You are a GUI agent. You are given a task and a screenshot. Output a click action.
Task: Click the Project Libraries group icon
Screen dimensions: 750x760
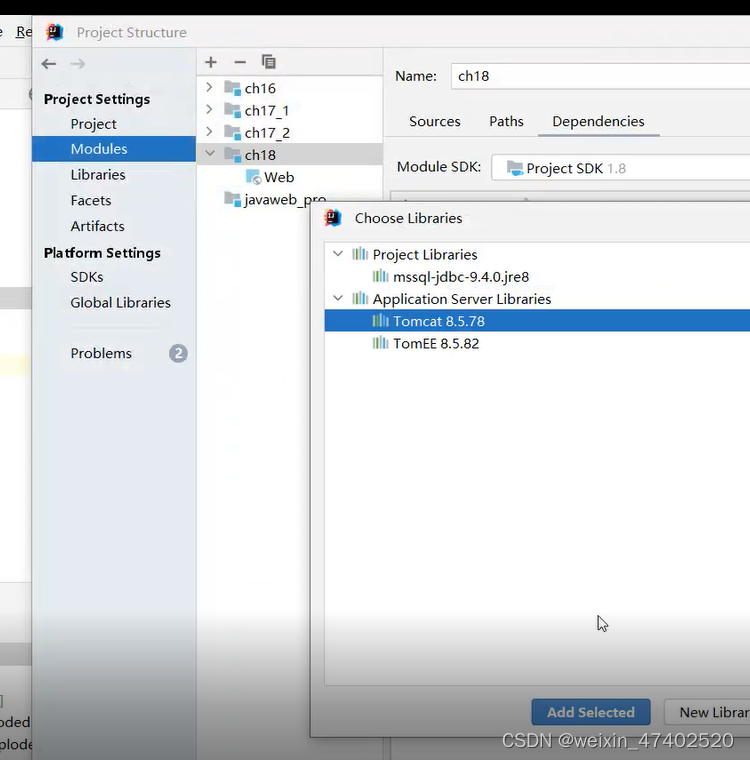pos(360,254)
